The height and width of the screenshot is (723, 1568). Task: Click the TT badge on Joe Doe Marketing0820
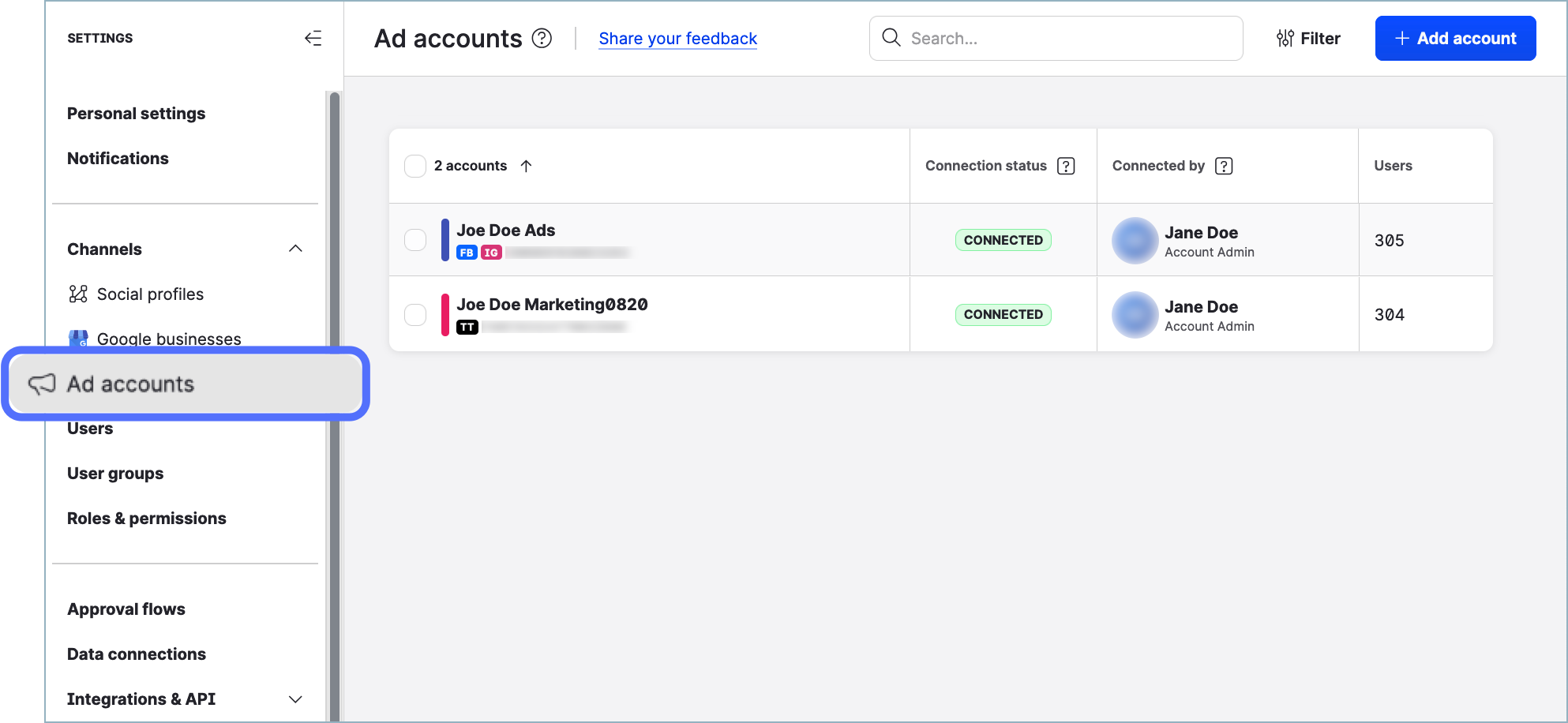click(x=467, y=327)
